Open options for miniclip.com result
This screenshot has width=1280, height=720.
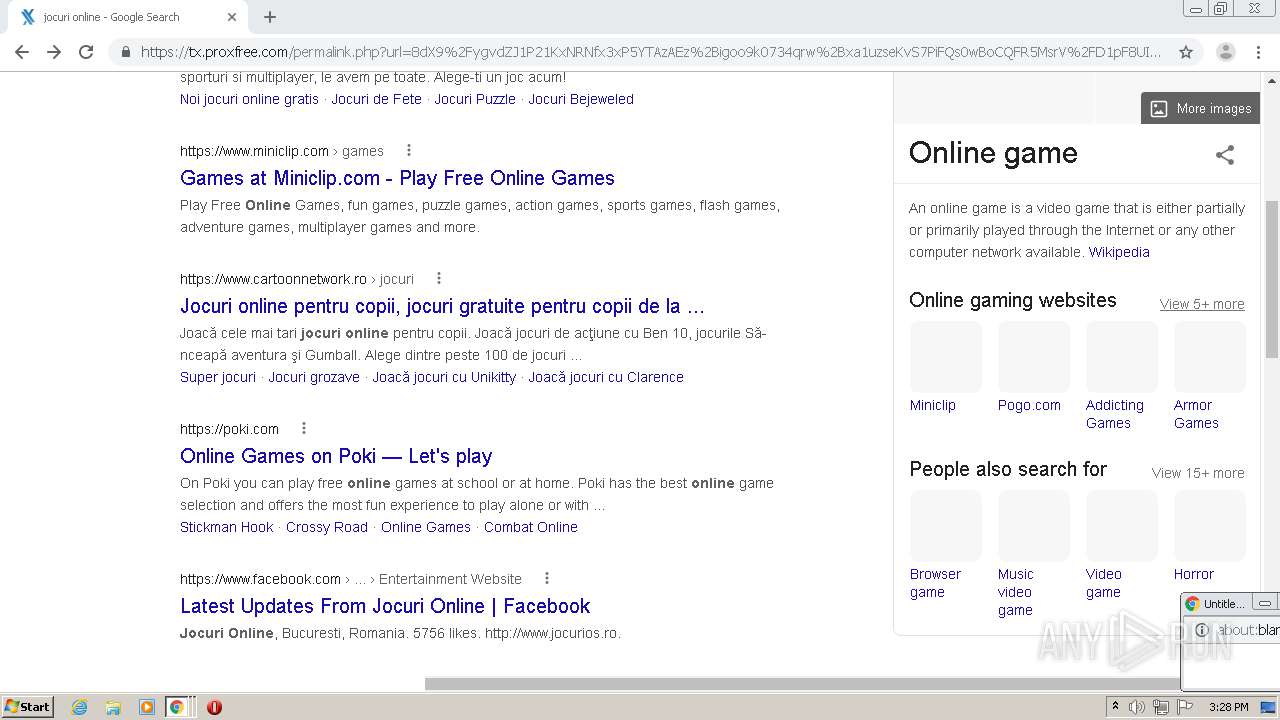tap(408, 151)
